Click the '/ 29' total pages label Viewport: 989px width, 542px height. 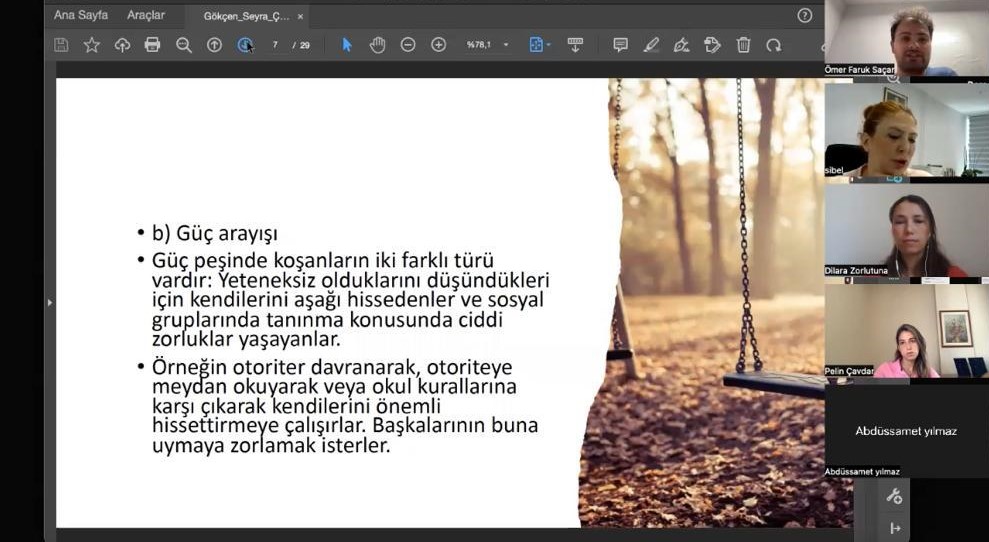tap(301, 45)
